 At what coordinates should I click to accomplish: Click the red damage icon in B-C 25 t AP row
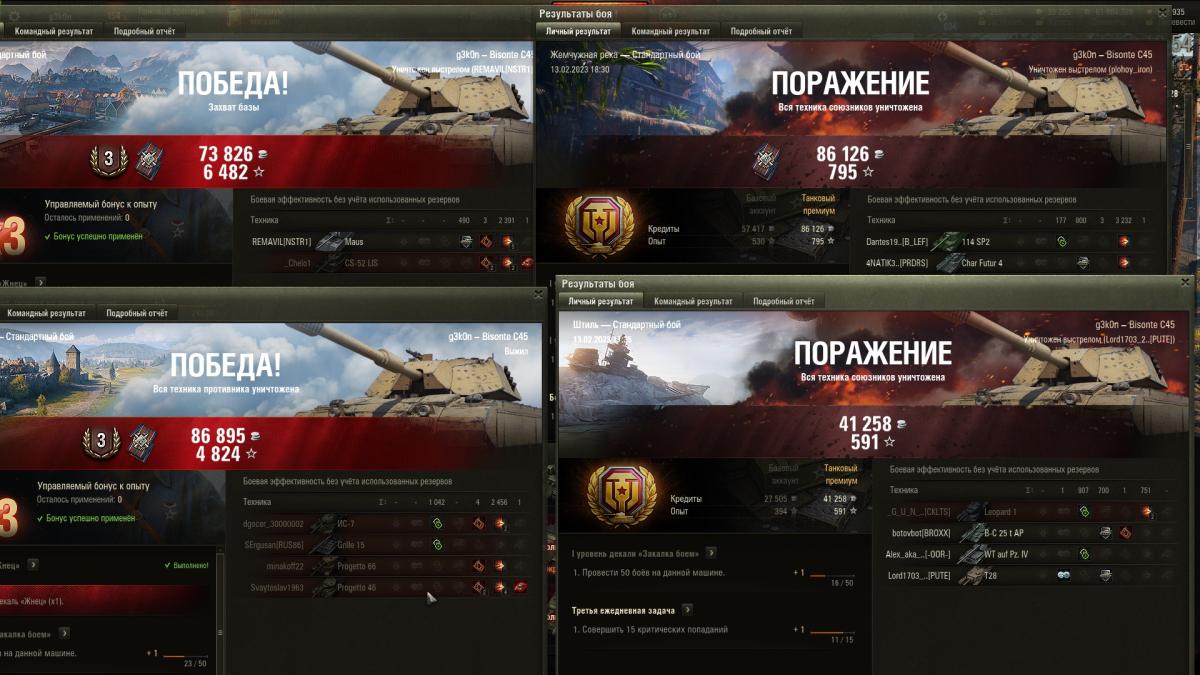[1126, 533]
